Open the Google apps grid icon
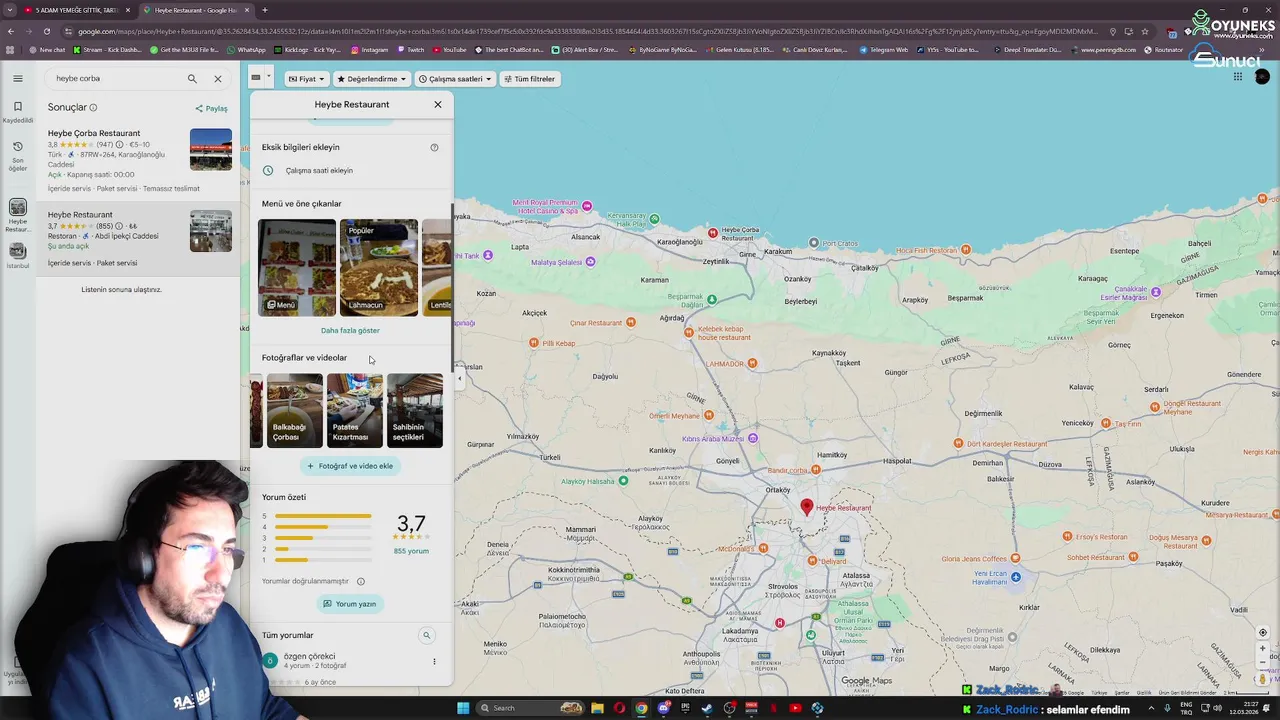 pos(1238,77)
